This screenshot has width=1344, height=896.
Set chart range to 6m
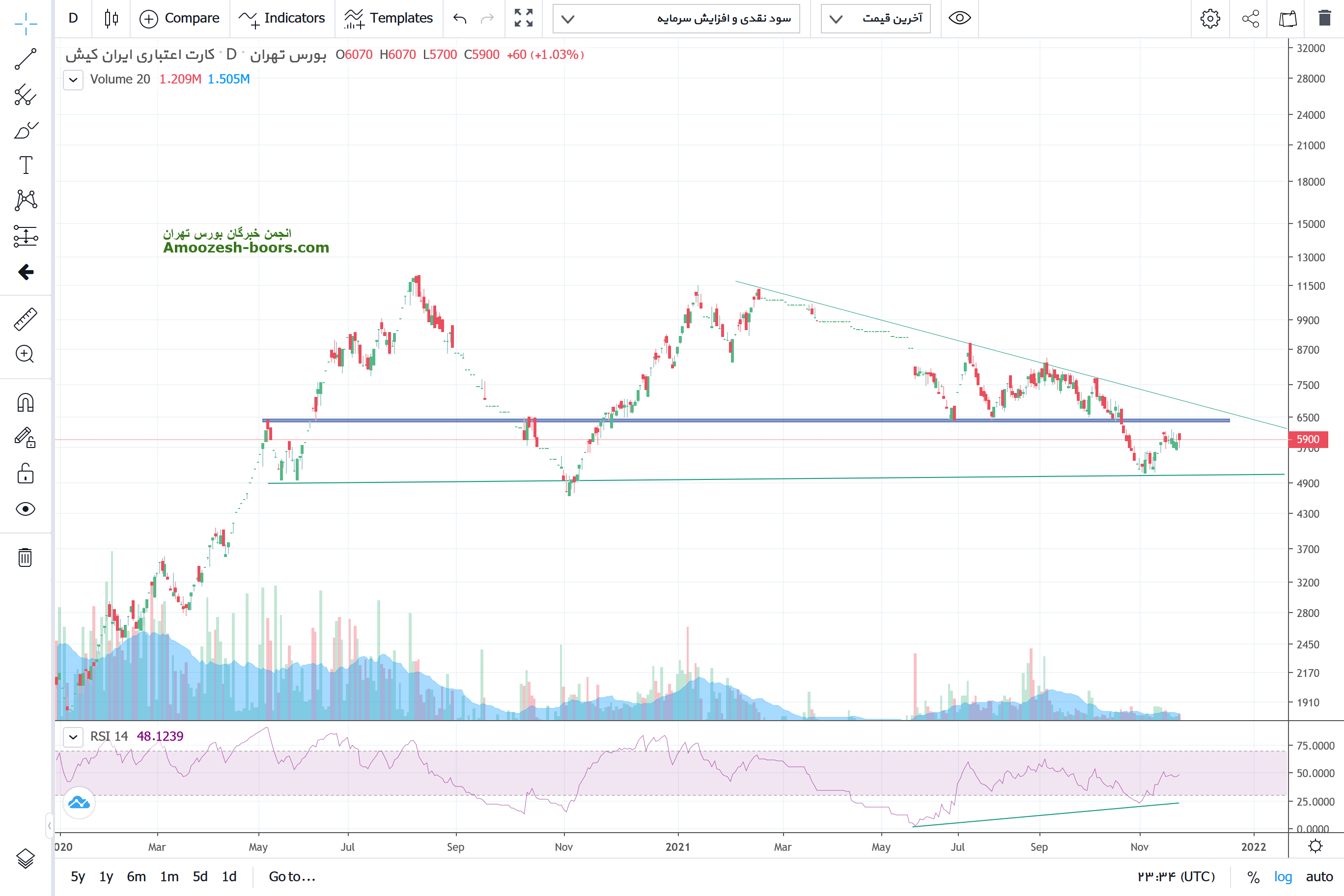136,876
